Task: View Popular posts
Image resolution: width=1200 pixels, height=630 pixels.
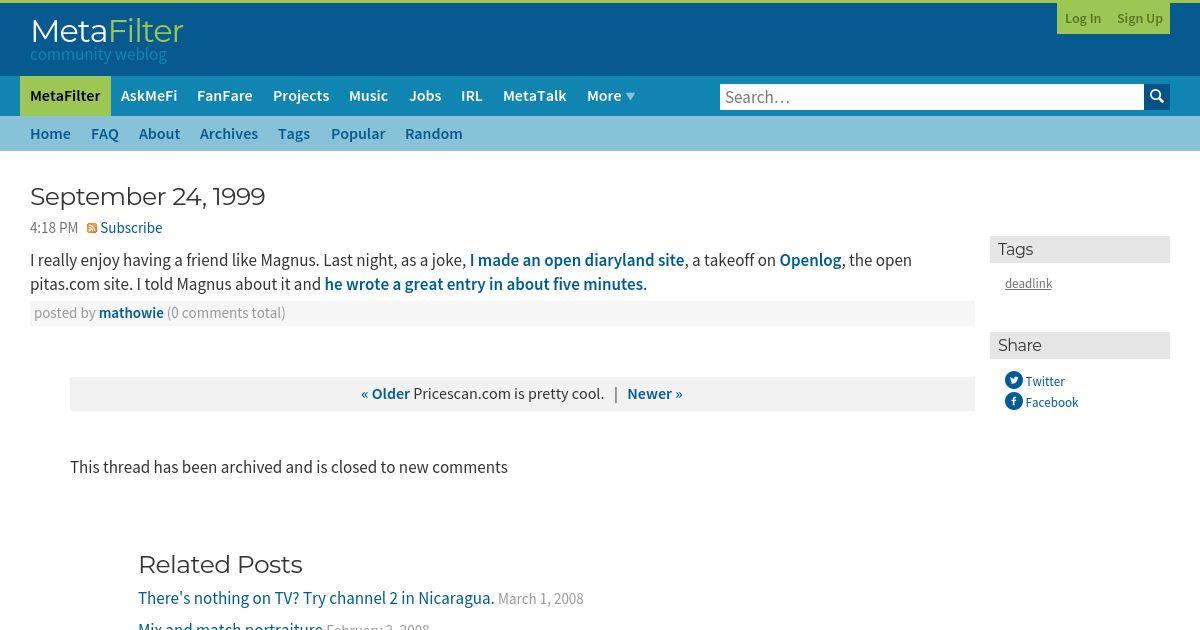Action: (358, 134)
